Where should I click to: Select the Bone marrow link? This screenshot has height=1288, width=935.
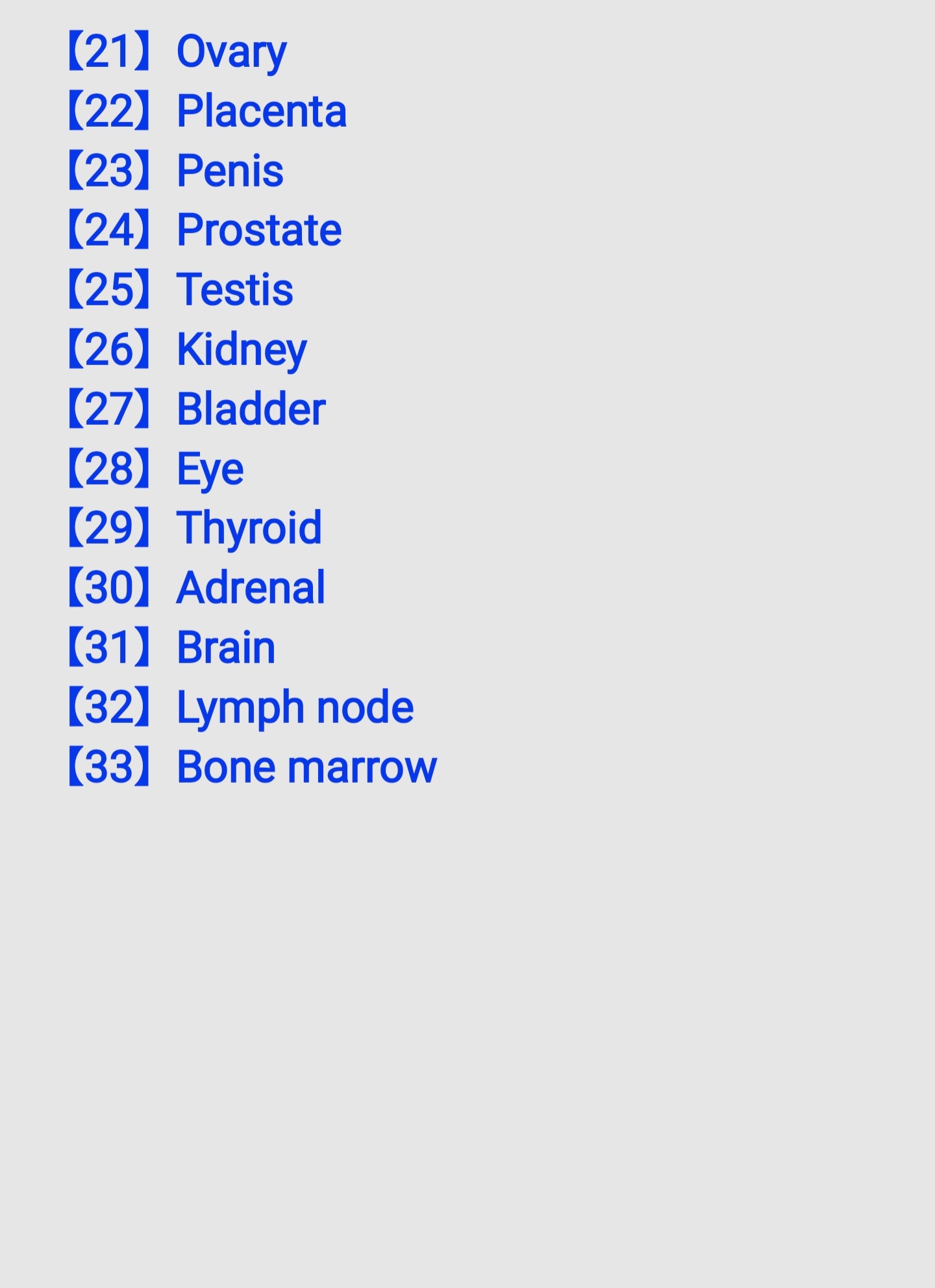click(x=307, y=767)
